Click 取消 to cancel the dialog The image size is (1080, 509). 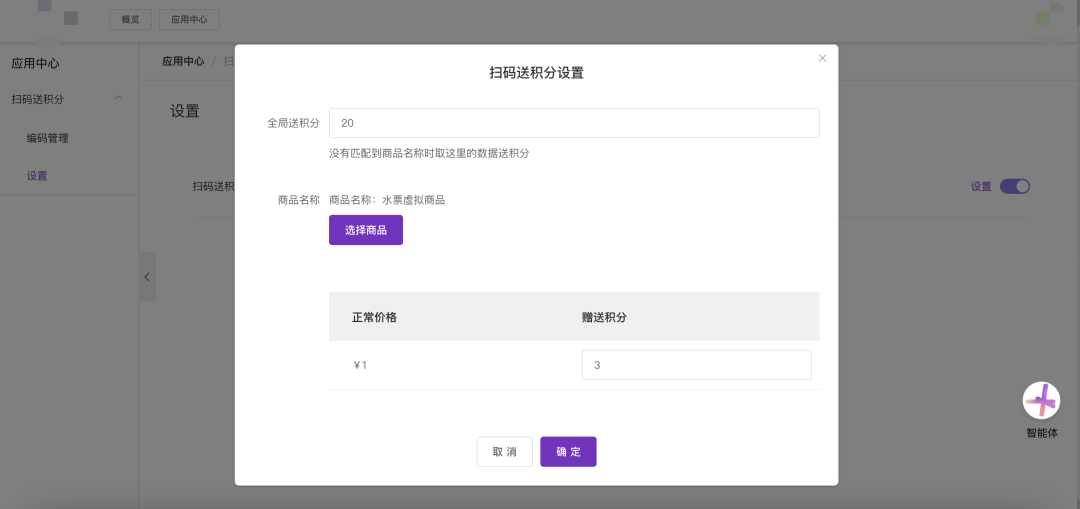click(504, 452)
